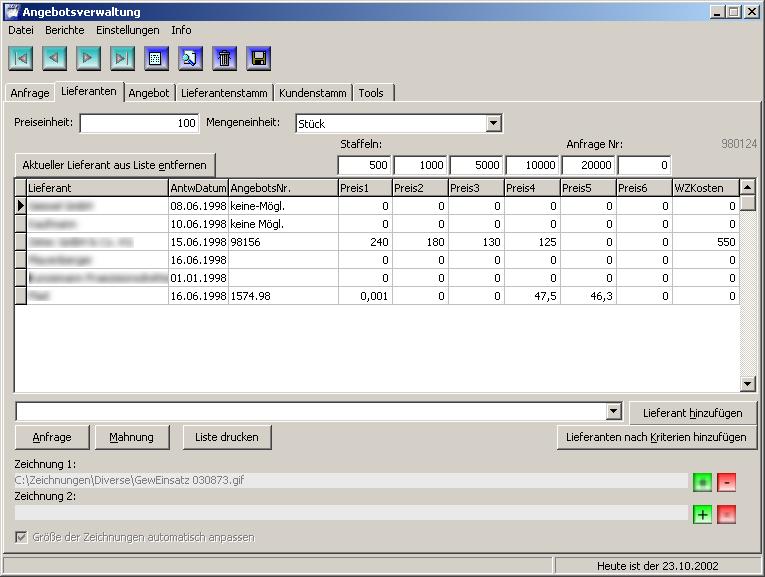
Task: Select the Preis5 cell '46,3'
Action: tap(588, 296)
